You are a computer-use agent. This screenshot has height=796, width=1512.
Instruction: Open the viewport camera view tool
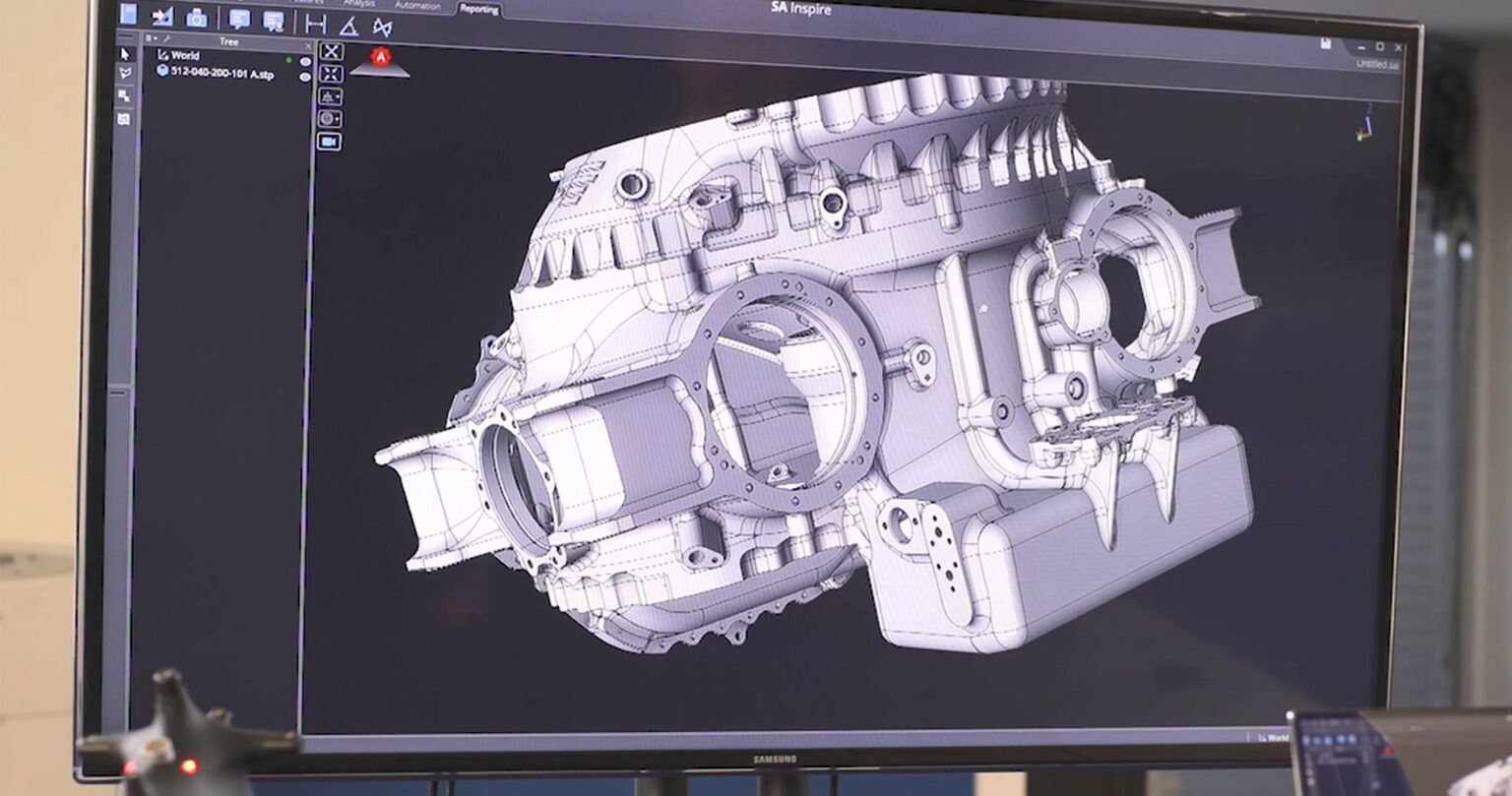(331, 143)
